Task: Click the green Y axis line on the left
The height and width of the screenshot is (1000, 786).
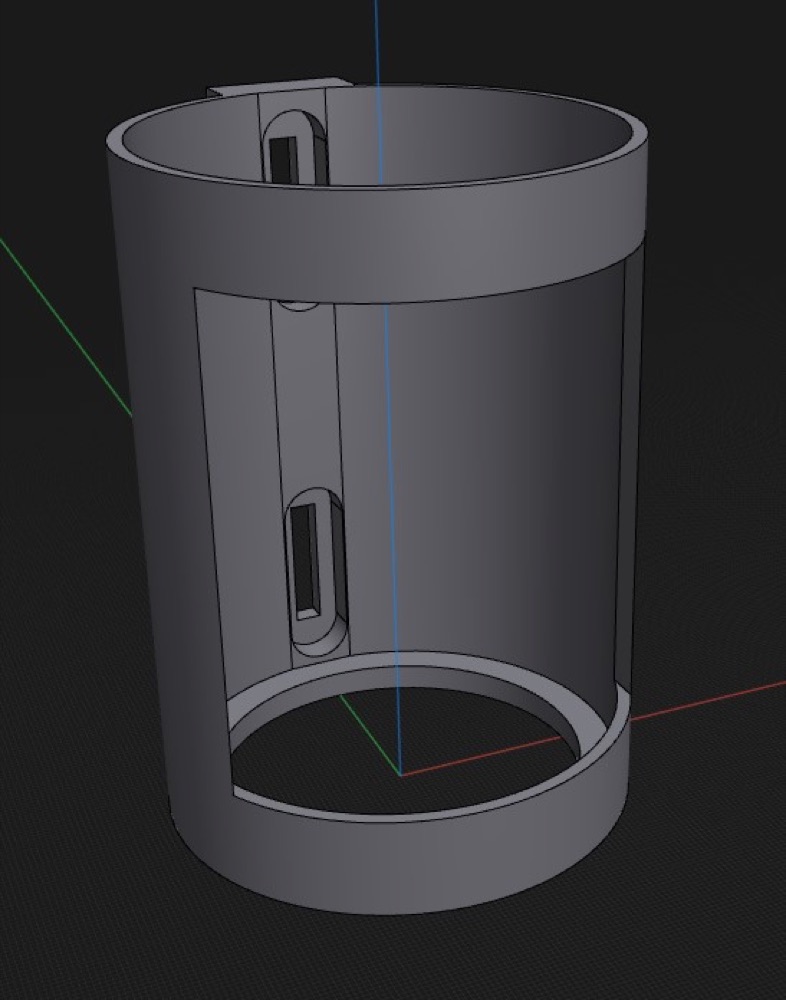Action: tap(67, 329)
